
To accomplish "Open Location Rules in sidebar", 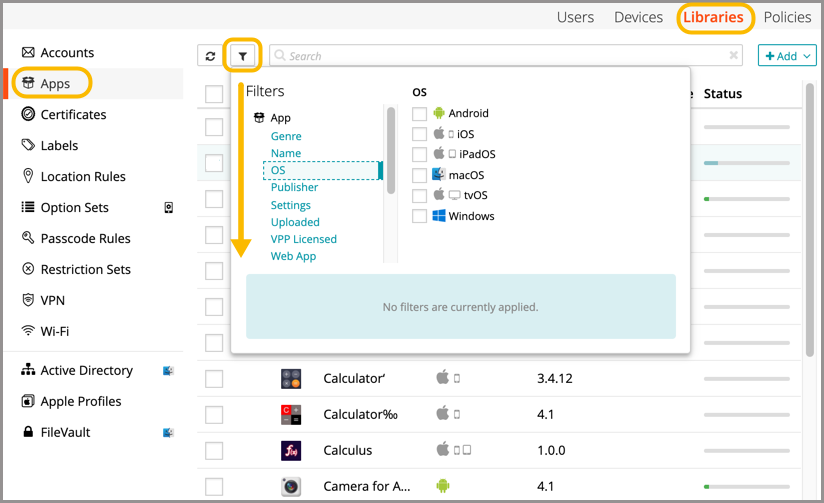I will coord(83,176).
